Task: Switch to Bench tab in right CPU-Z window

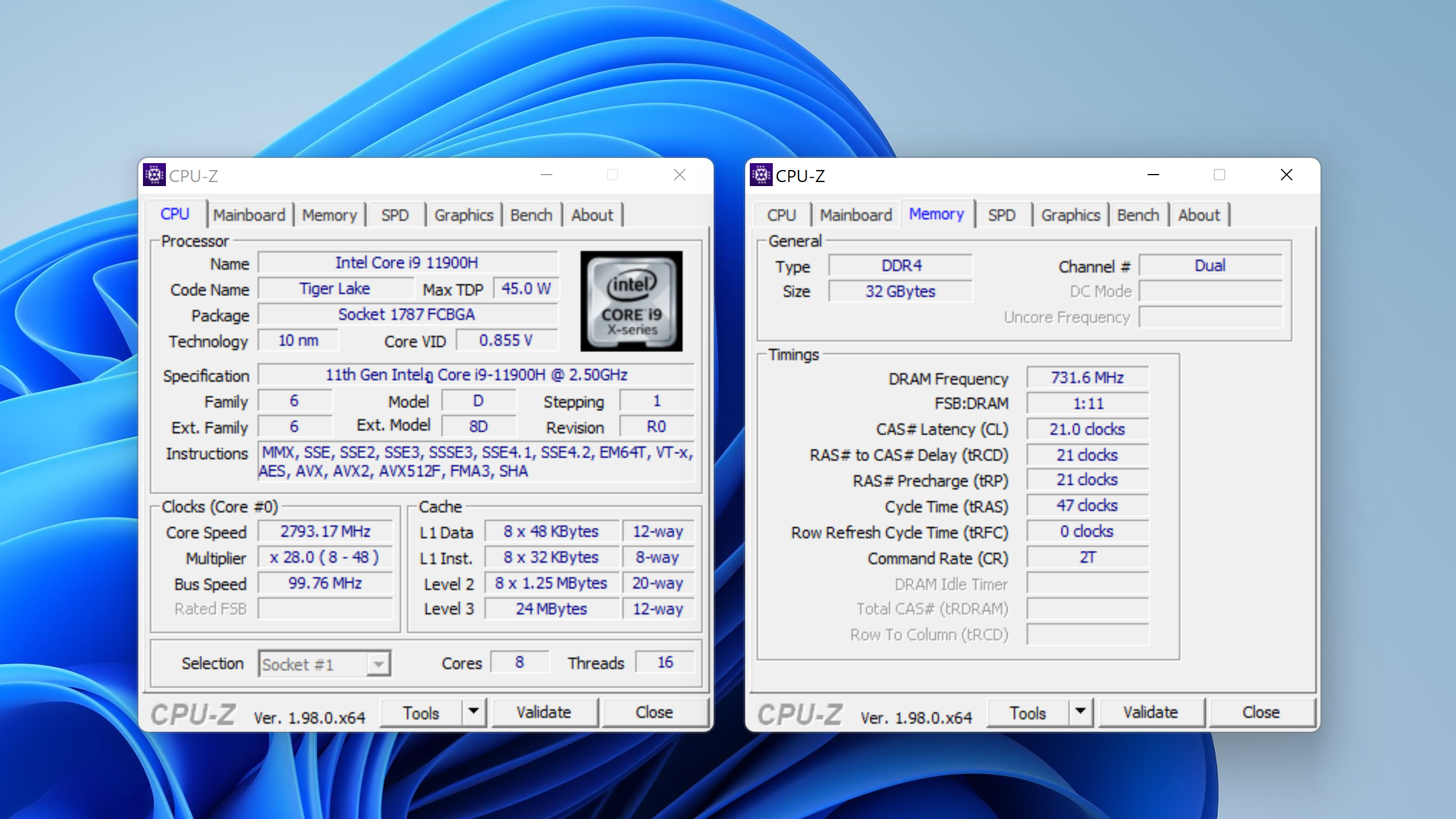Action: point(1139,215)
